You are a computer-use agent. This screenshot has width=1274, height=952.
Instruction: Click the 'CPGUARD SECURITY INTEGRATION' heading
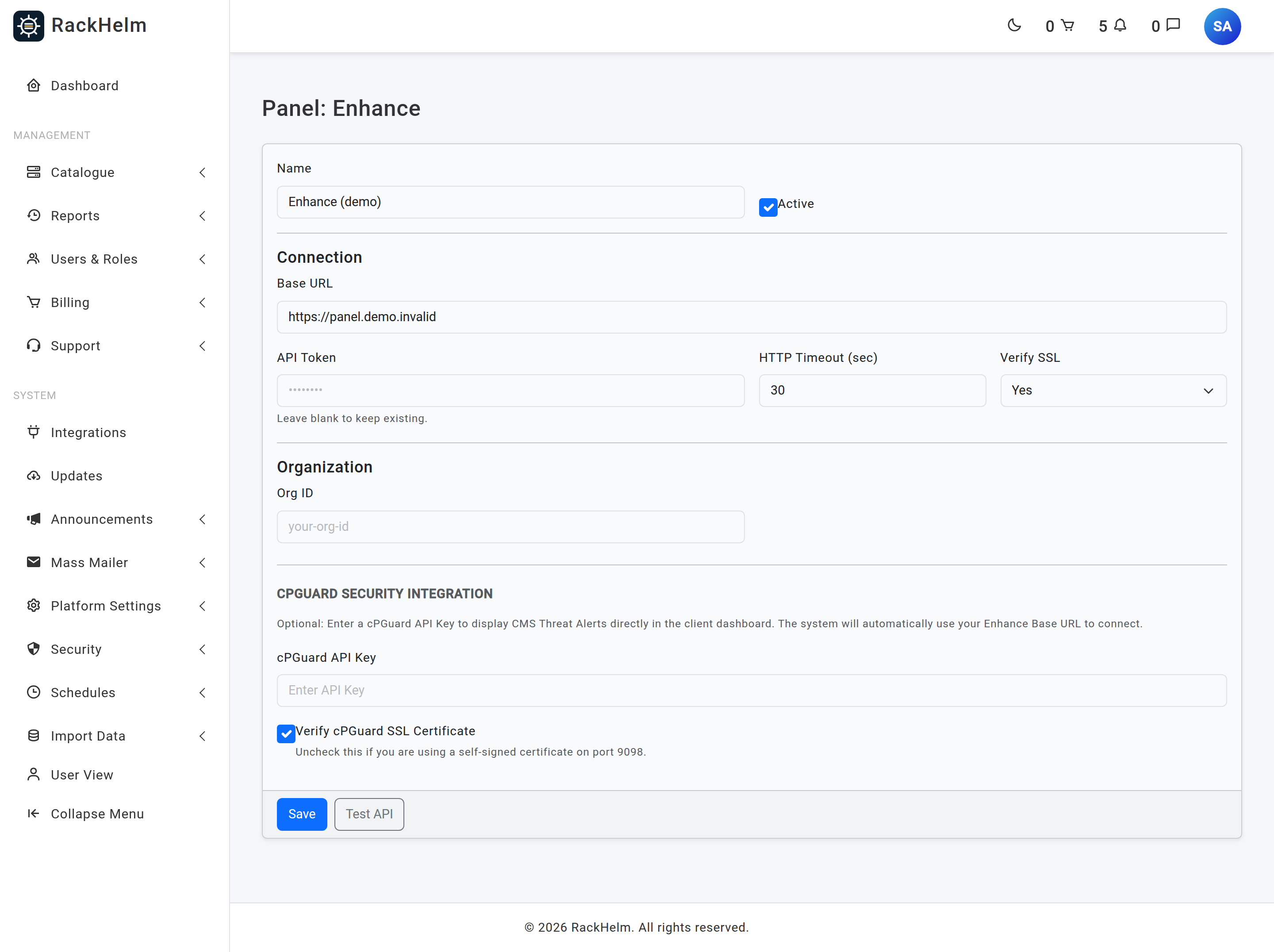click(385, 593)
